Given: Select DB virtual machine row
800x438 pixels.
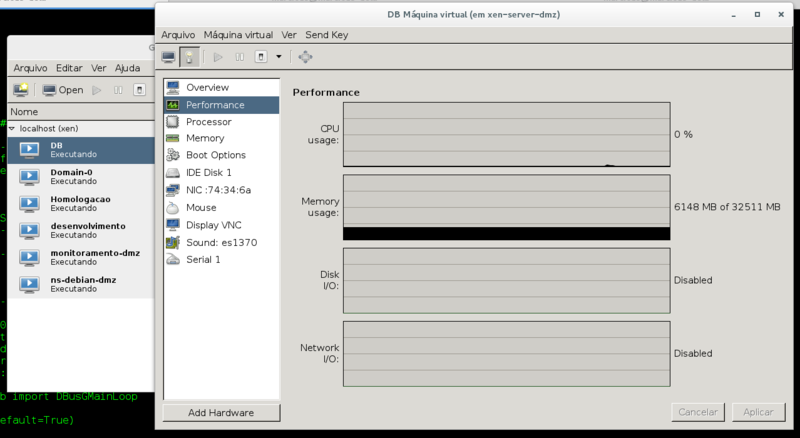Looking at the screenshot, I should (x=81, y=150).
